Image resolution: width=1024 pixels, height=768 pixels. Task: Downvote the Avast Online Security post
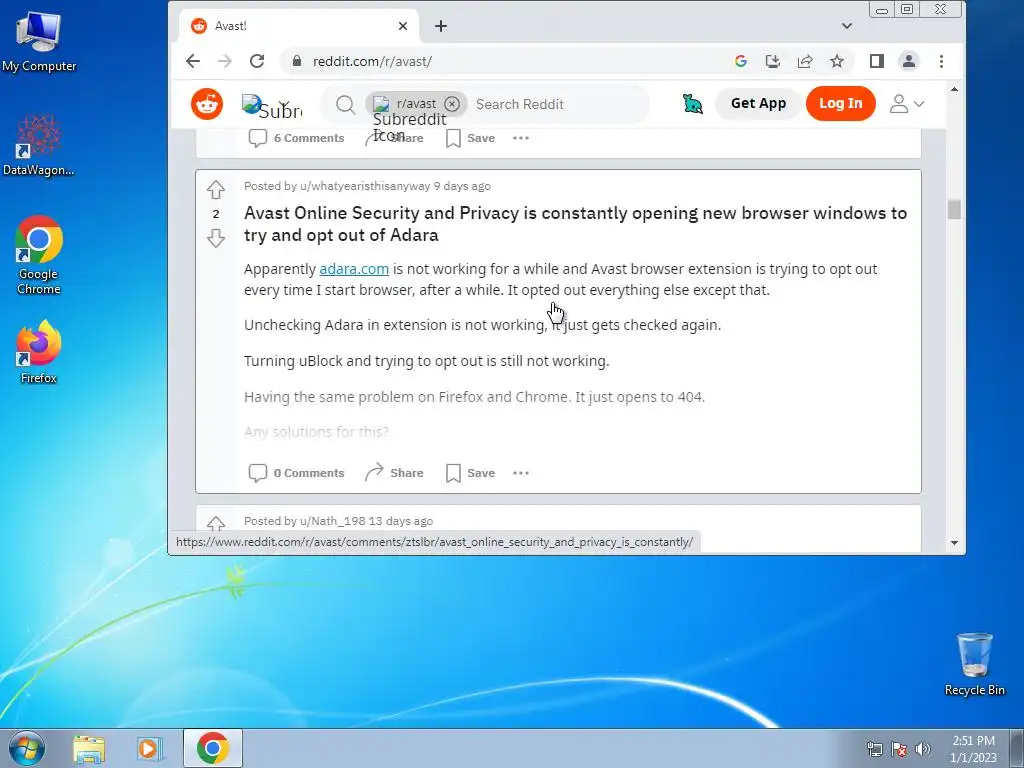pos(216,238)
